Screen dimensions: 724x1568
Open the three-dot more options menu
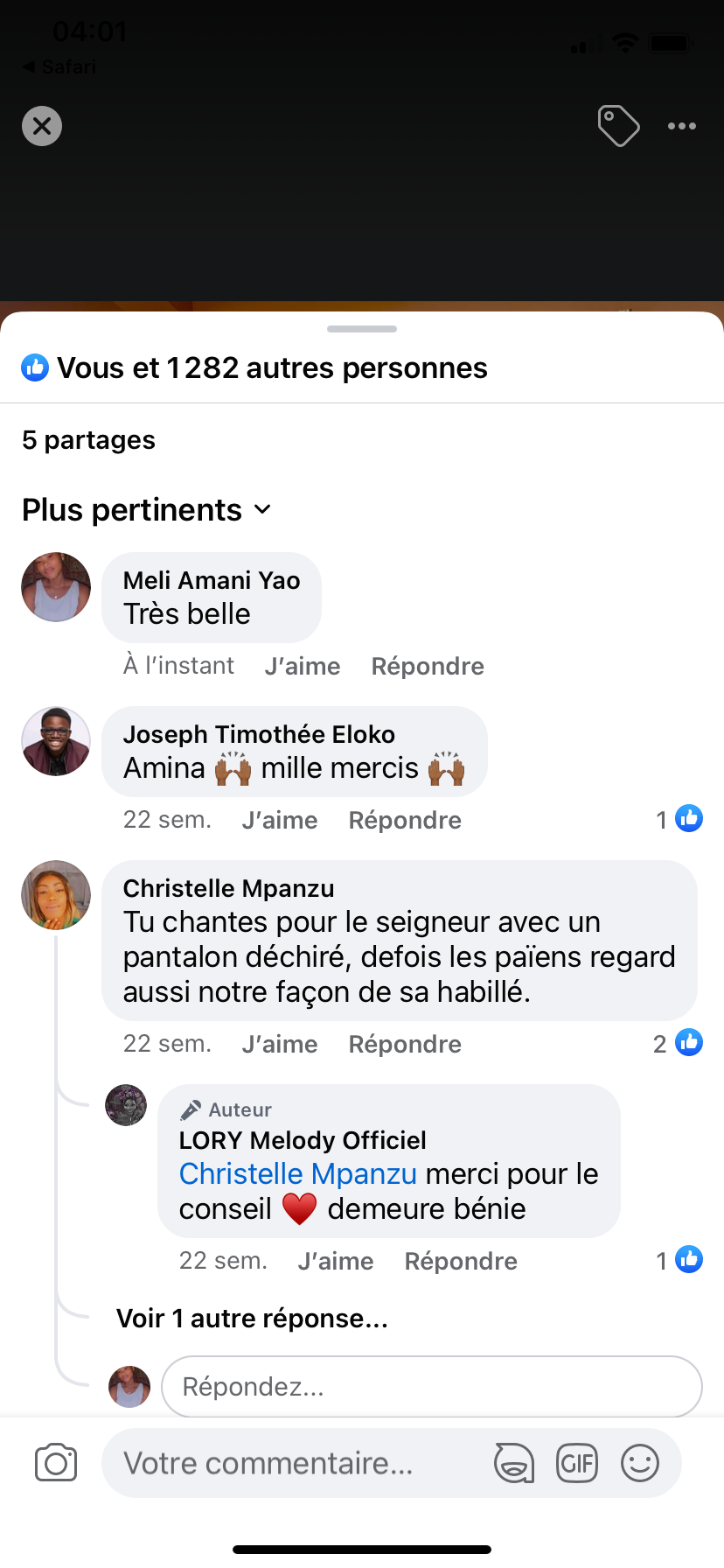[682, 126]
